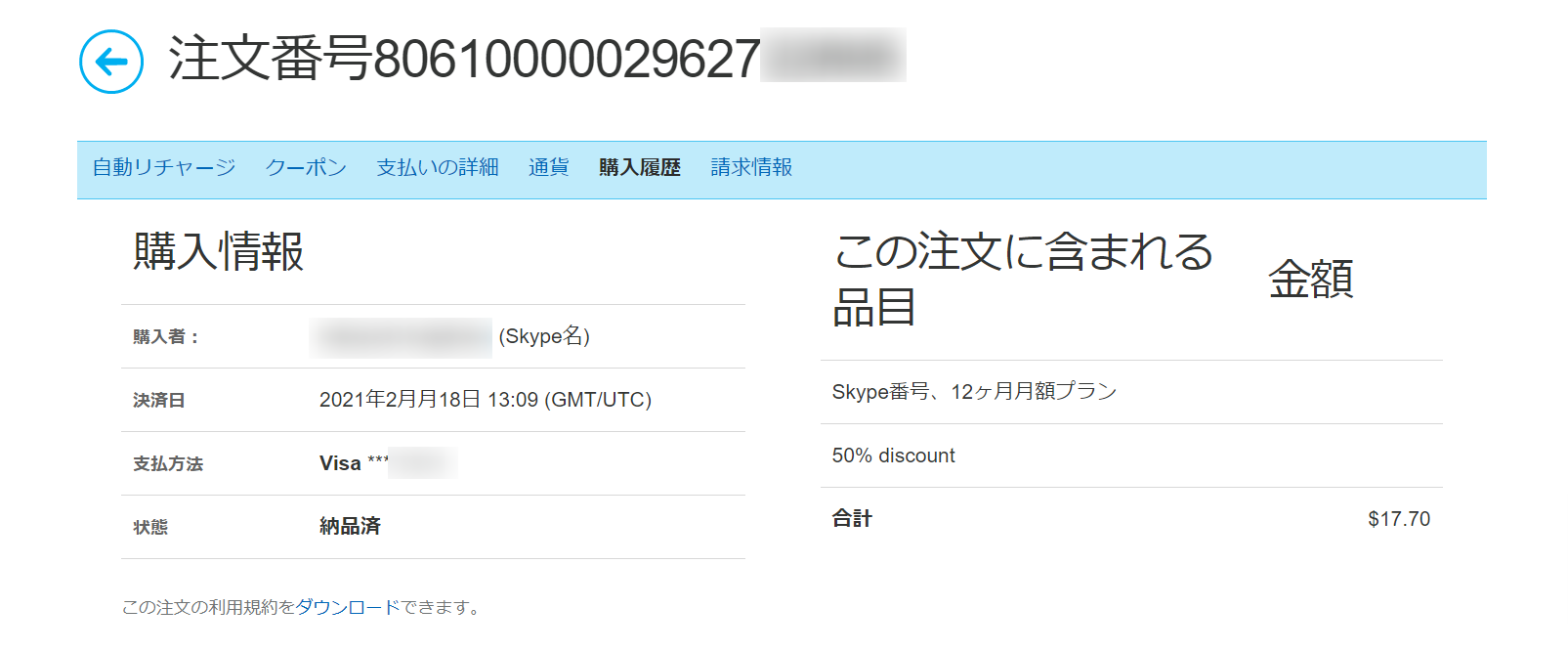1568x651 pixels.
Task: Click the 納品済 status value
Action: pyautogui.click(x=350, y=526)
